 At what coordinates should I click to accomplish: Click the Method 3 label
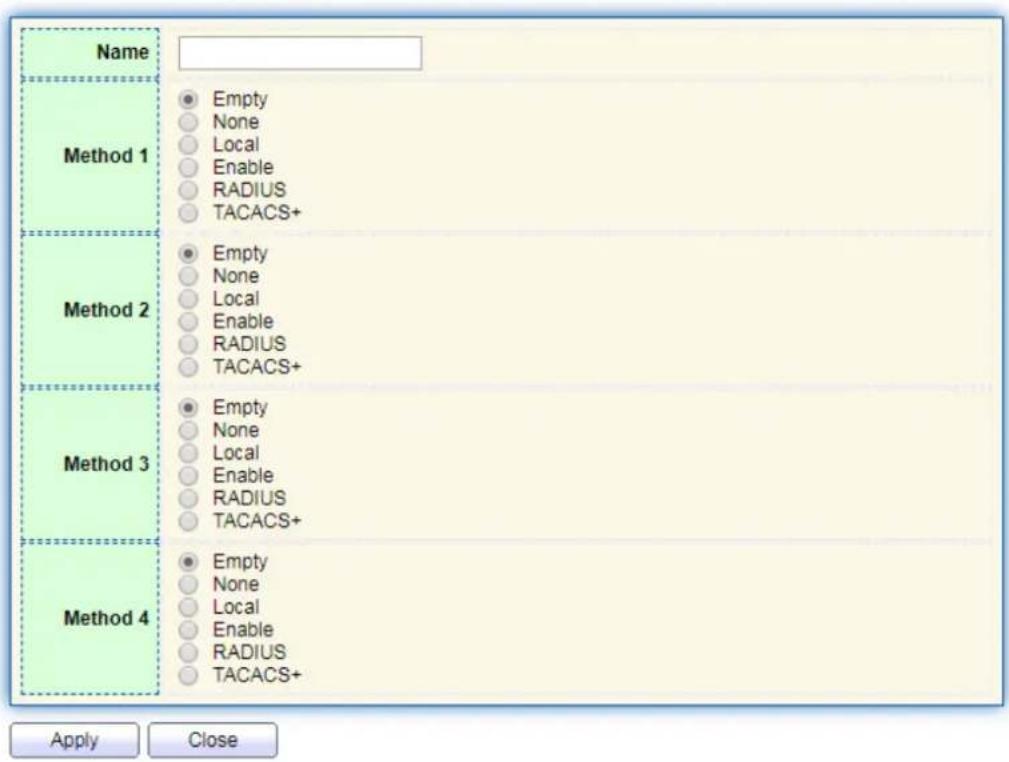[106, 464]
